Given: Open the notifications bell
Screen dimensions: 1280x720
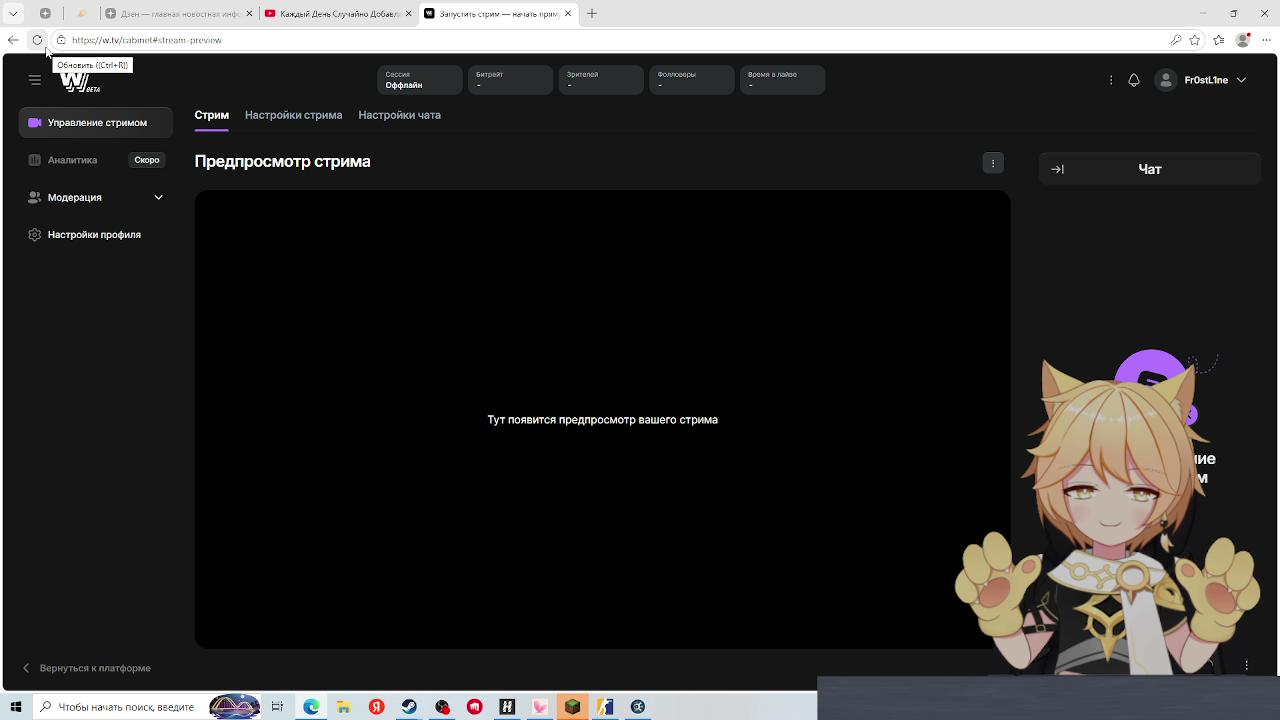Looking at the screenshot, I should 1134,80.
